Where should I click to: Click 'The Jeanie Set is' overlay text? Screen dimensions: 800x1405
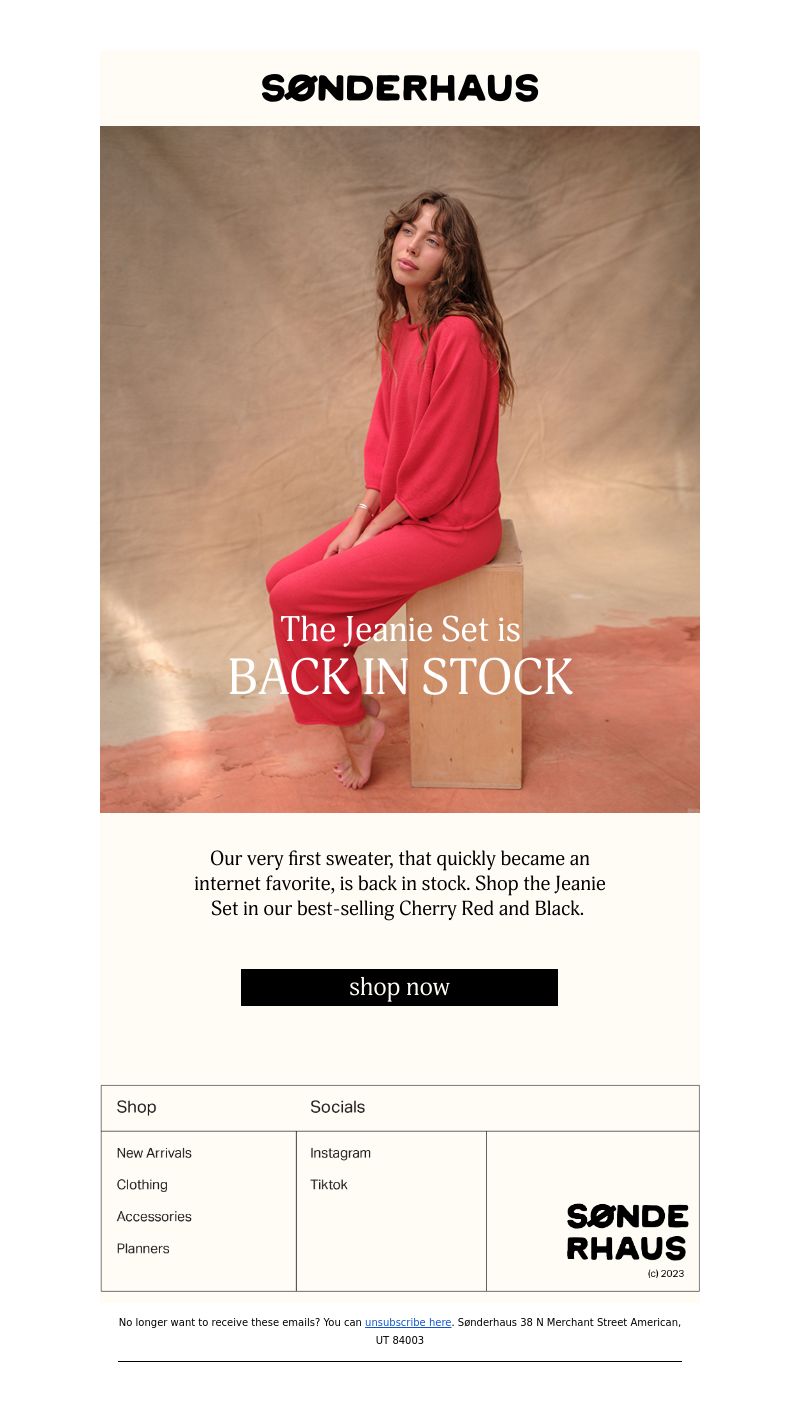[x=400, y=629]
